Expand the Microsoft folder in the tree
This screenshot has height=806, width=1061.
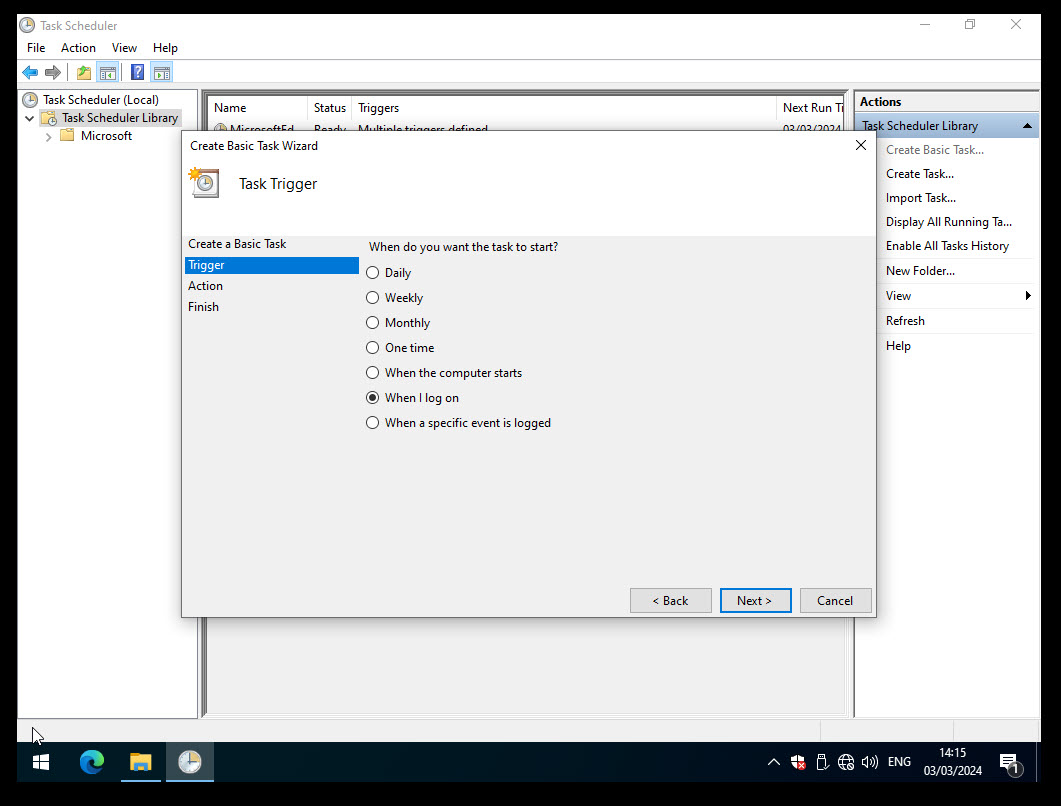pos(48,135)
